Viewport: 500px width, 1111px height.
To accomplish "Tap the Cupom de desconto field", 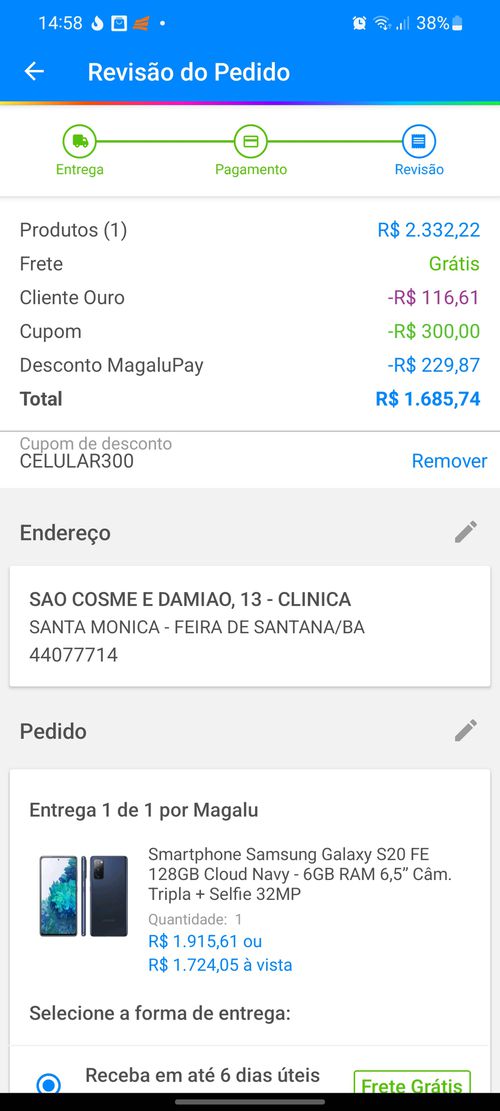I will [x=250, y=453].
